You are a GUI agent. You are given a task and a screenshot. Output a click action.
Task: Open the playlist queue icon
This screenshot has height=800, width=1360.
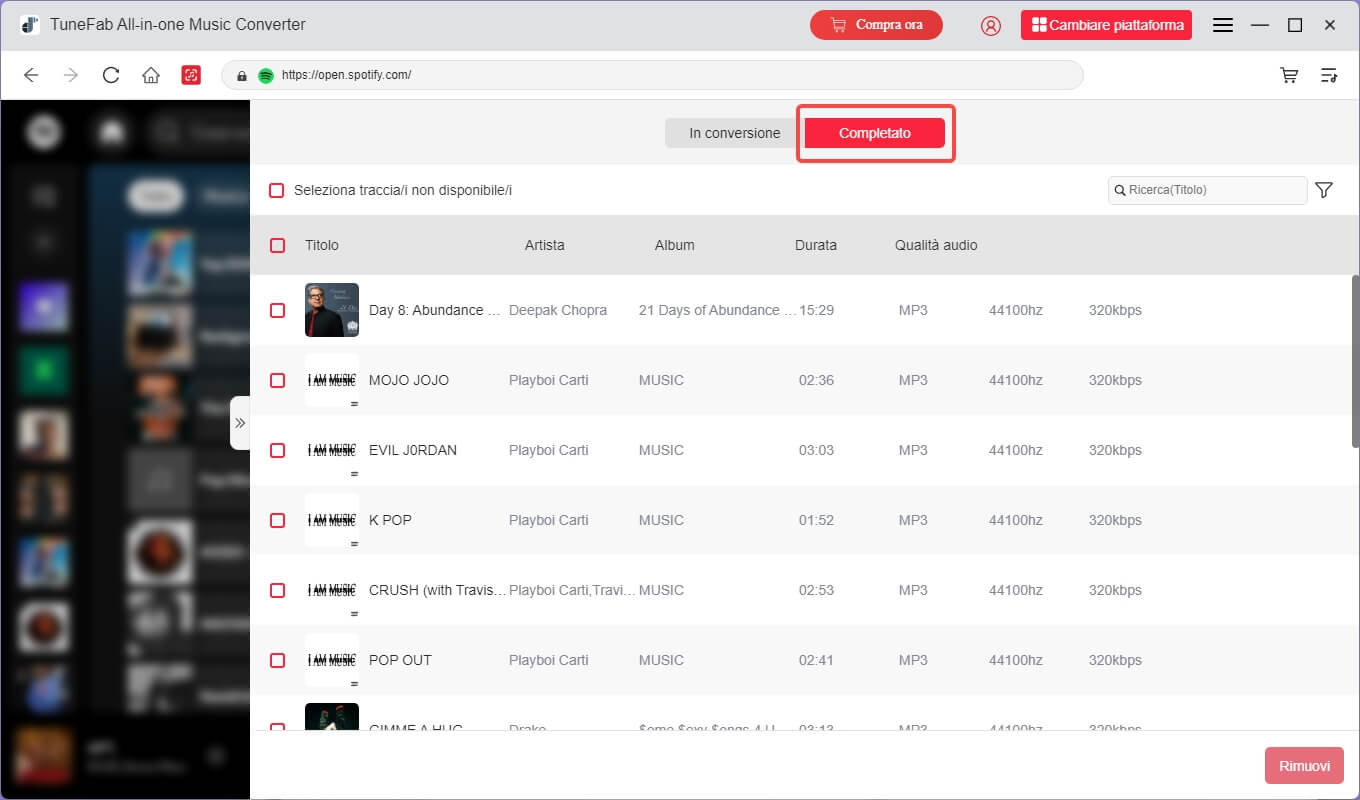(x=1329, y=75)
